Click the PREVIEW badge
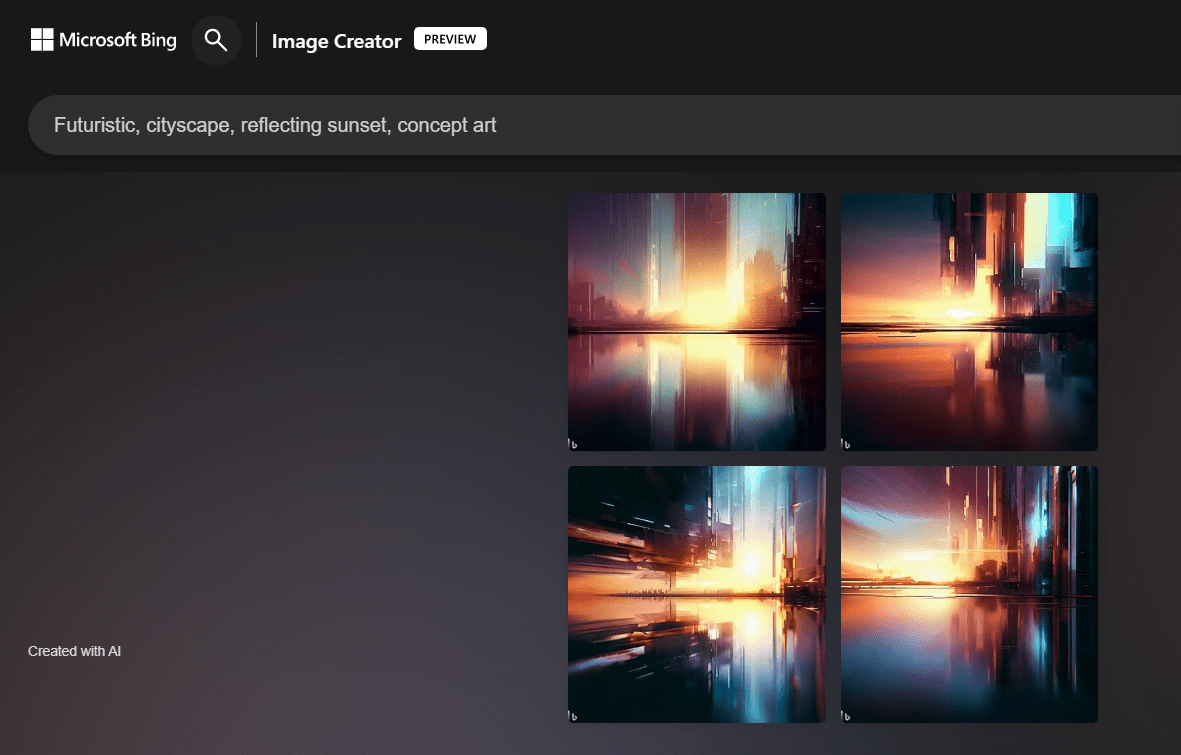Screen dimensions: 1181x755 pos(450,38)
